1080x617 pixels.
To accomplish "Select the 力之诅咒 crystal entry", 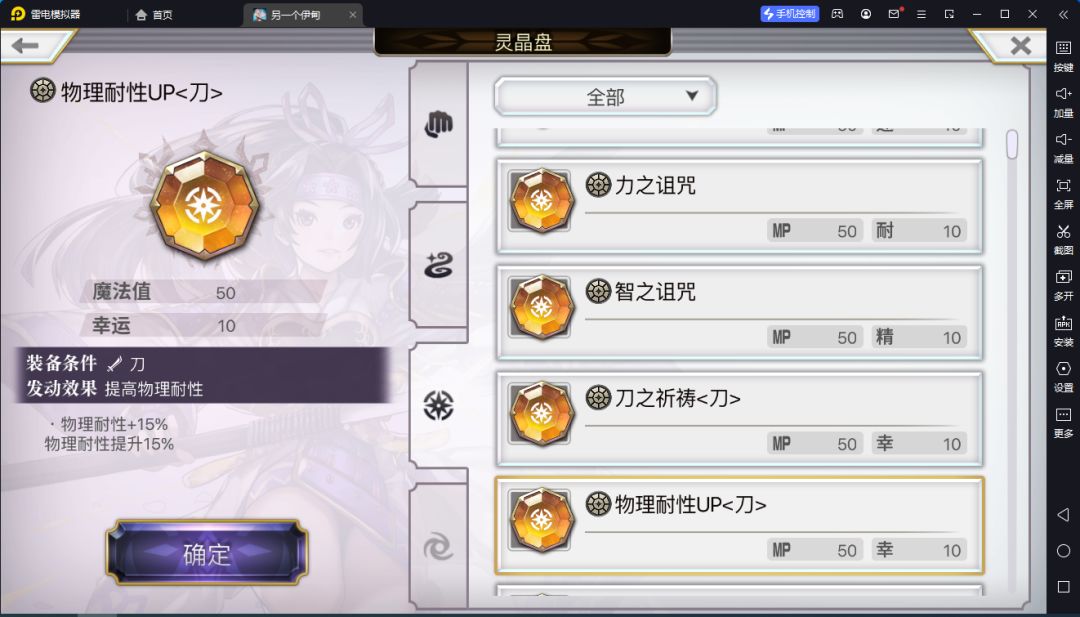I will click(x=739, y=206).
